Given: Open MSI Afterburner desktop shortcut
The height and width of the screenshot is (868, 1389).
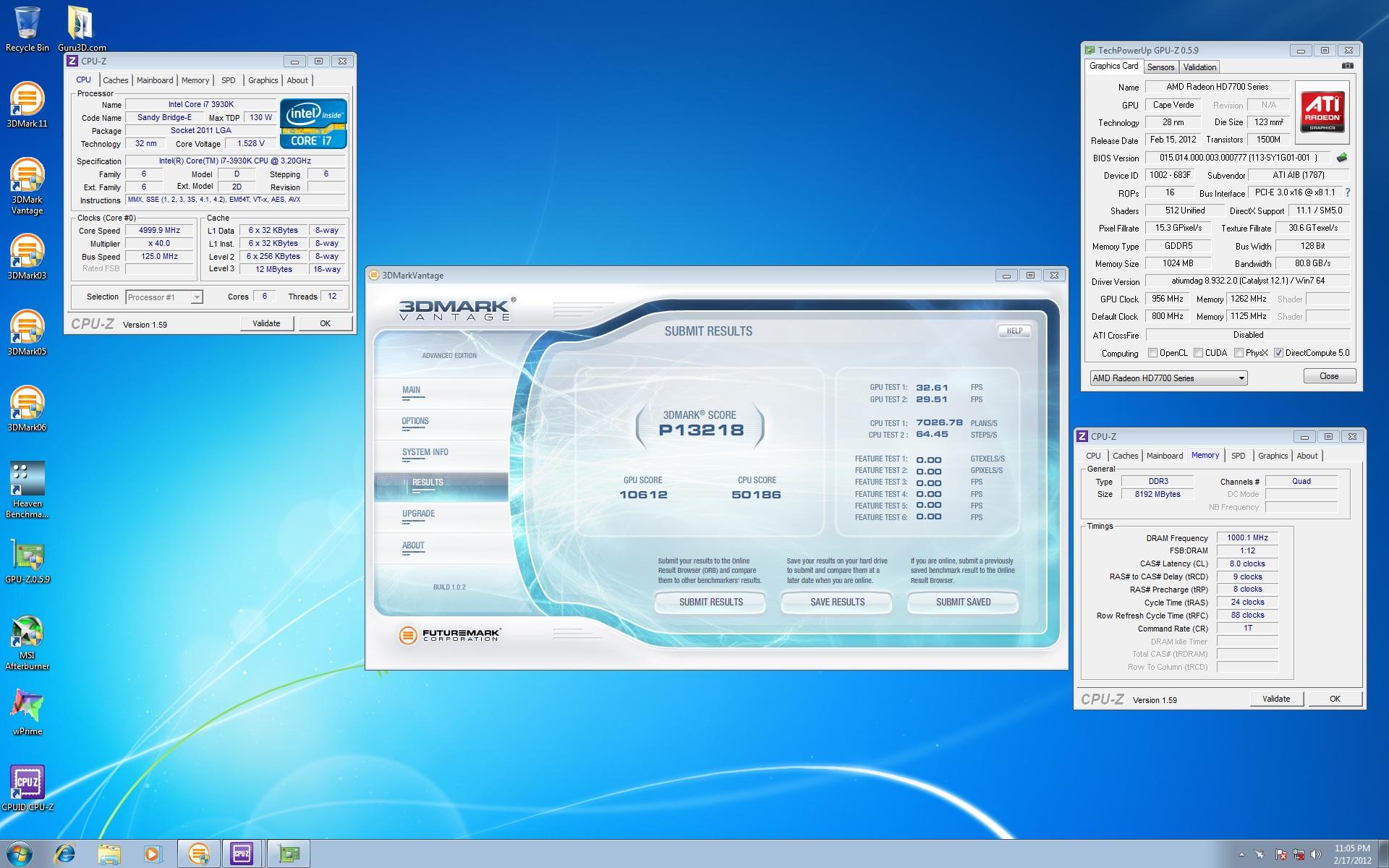Looking at the screenshot, I should point(27,642).
